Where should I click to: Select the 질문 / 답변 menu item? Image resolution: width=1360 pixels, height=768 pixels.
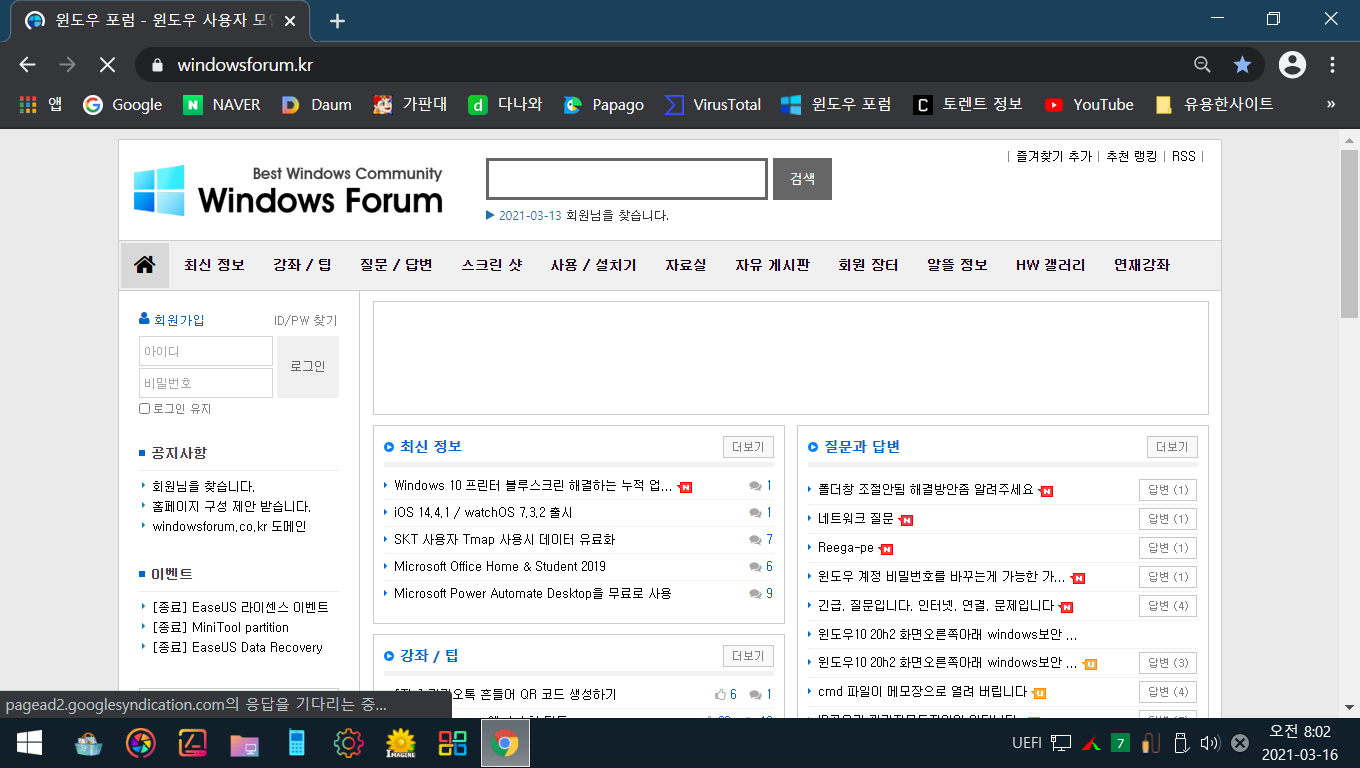coord(396,265)
